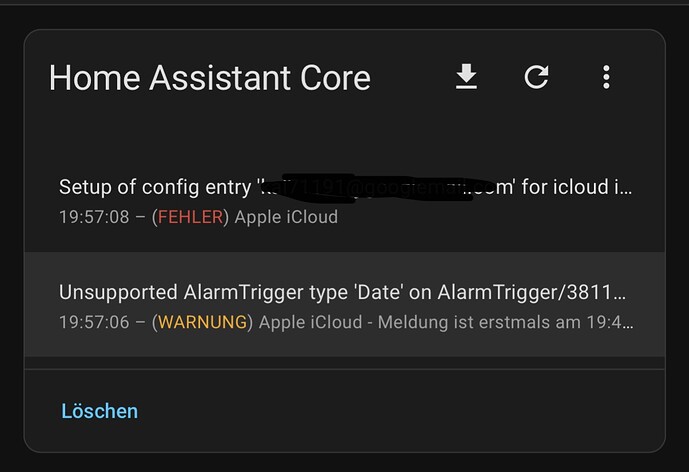Refresh the log entries list
The image size is (689, 472).
click(x=536, y=77)
